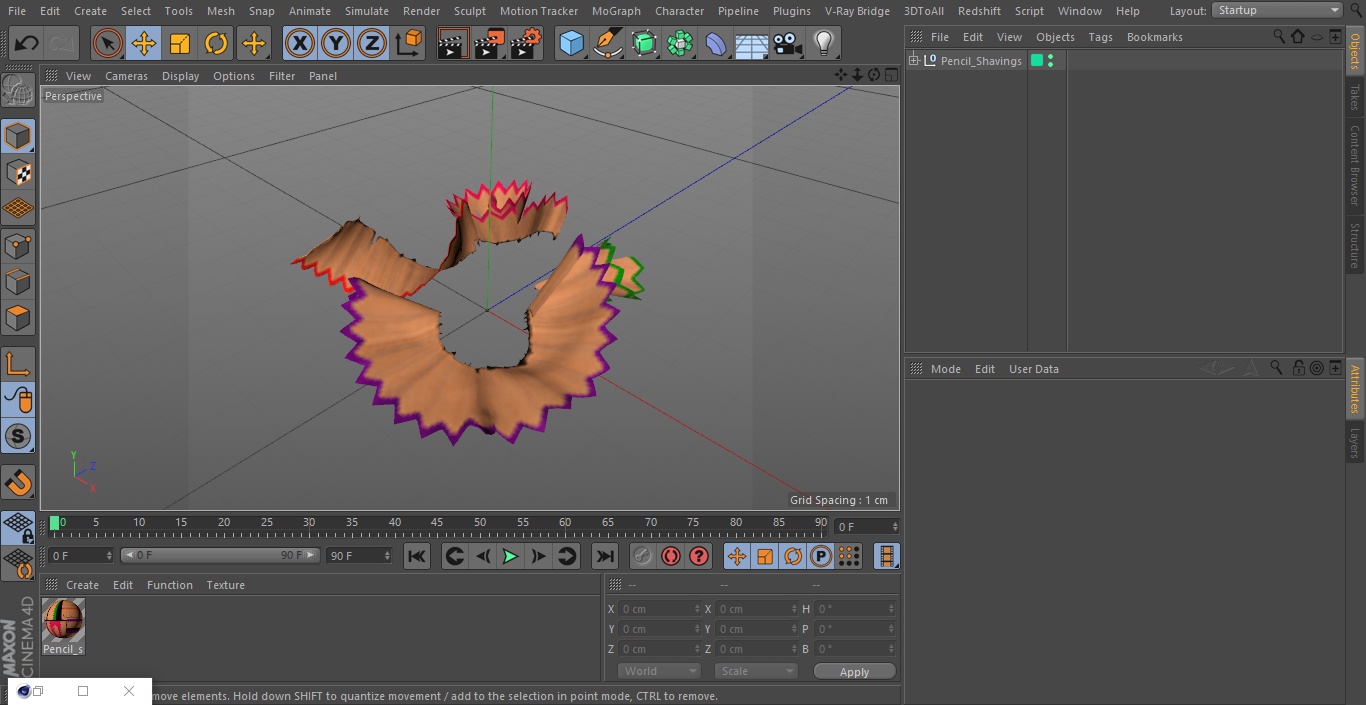
Task: Open Edit Render Settings icon
Action: click(526, 44)
